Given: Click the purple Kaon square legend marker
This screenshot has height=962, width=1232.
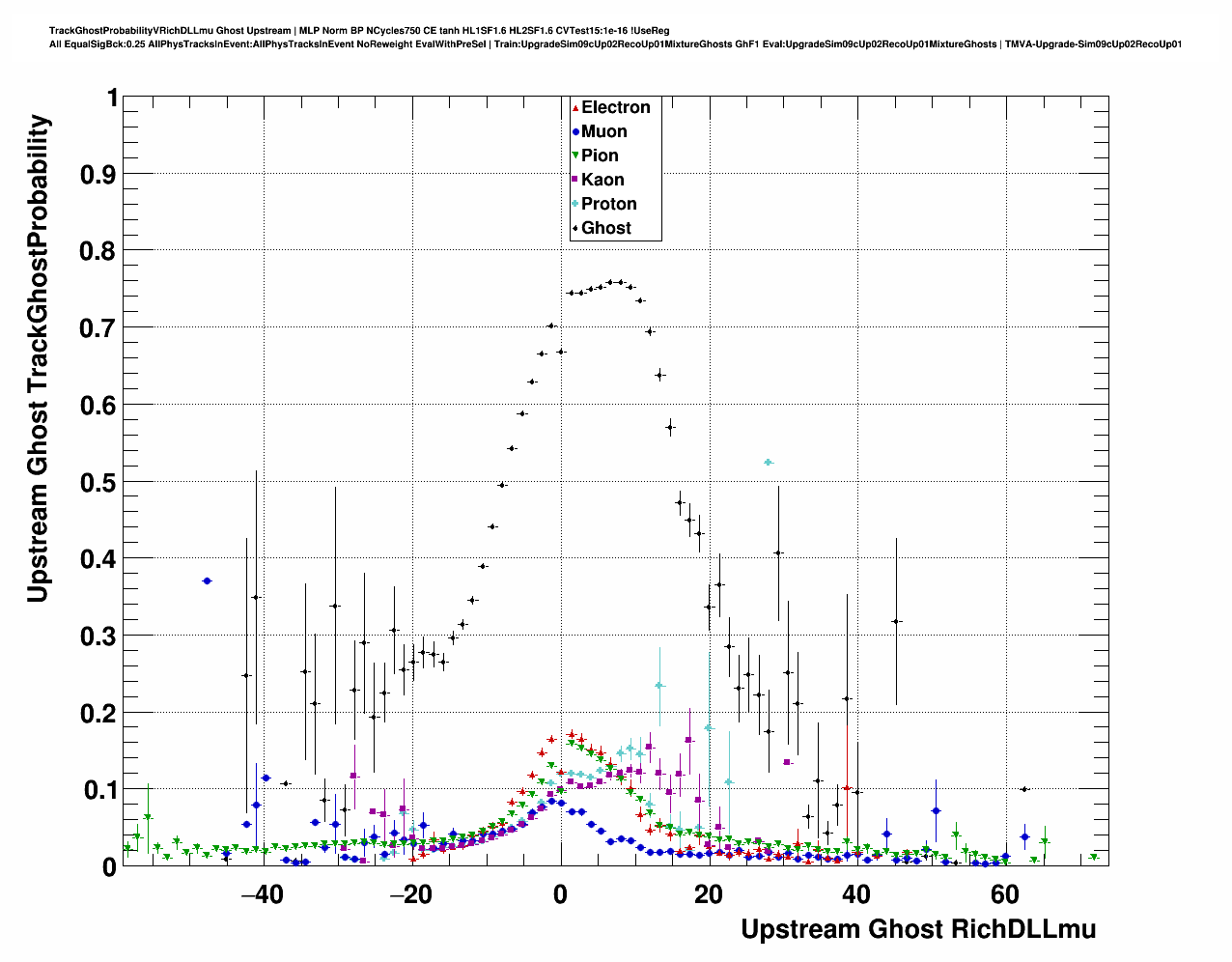Looking at the screenshot, I should (575, 180).
